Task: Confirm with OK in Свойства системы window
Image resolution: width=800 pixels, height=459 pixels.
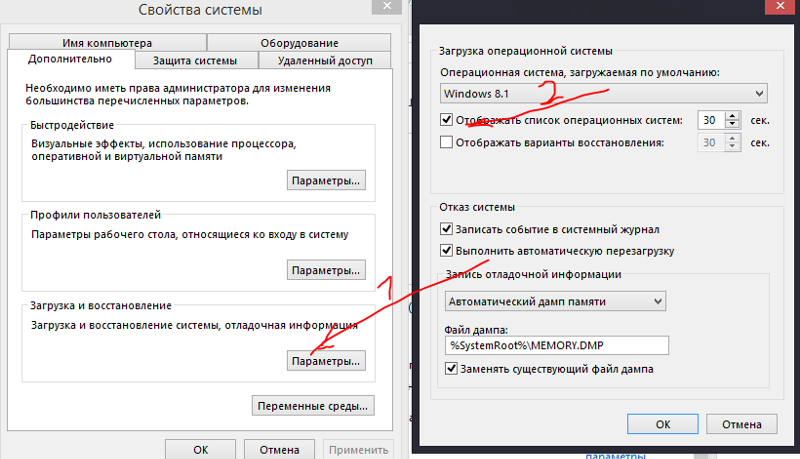Action: (201, 450)
